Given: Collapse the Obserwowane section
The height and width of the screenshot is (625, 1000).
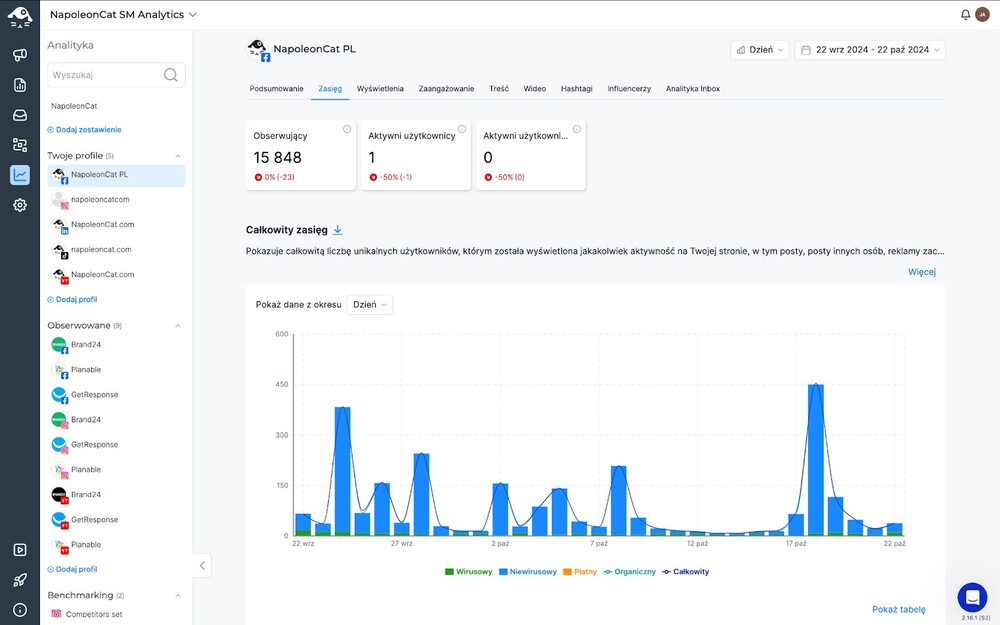Looking at the screenshot, I should 178,325.
